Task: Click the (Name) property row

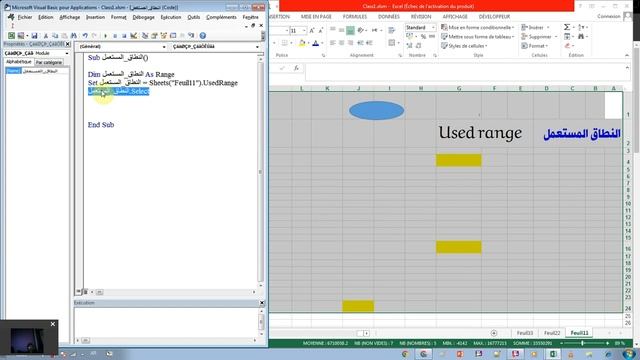Action: coord(37,71)
